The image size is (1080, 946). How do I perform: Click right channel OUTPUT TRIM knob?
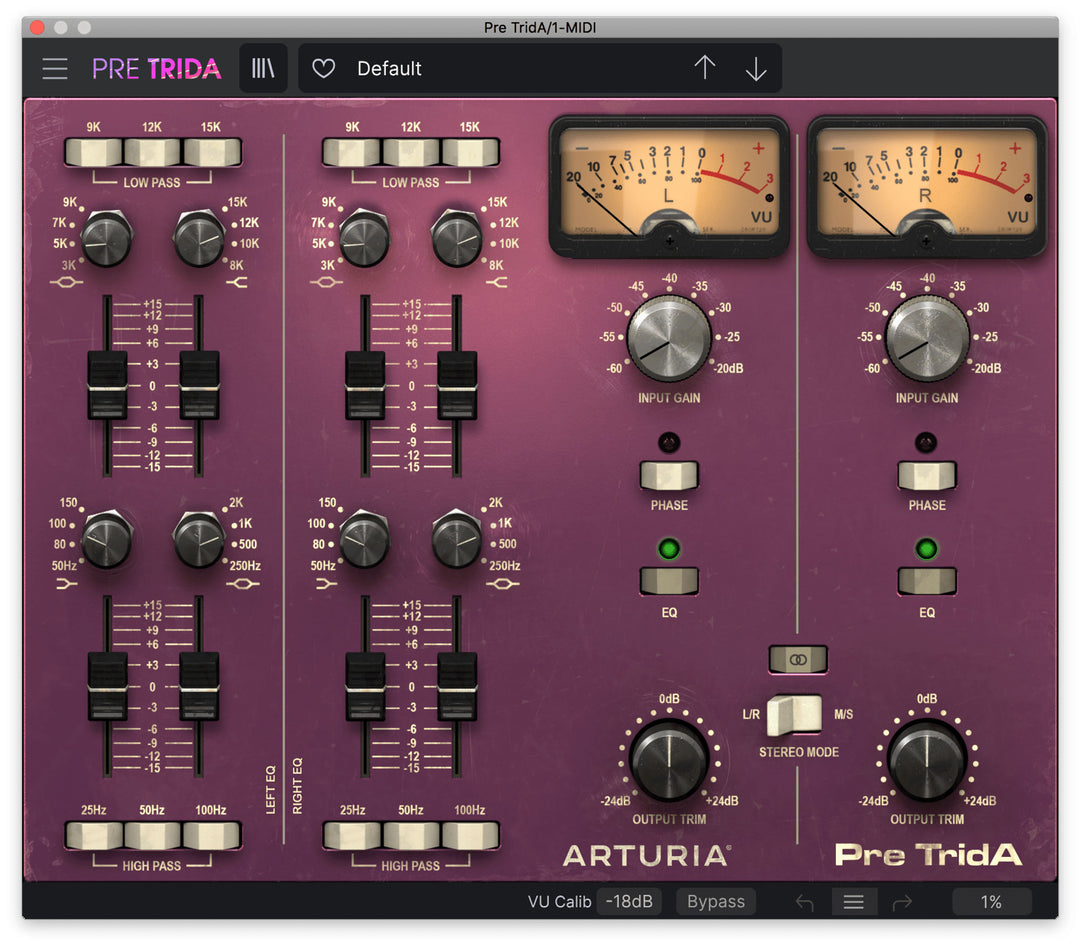coord(926,759)
